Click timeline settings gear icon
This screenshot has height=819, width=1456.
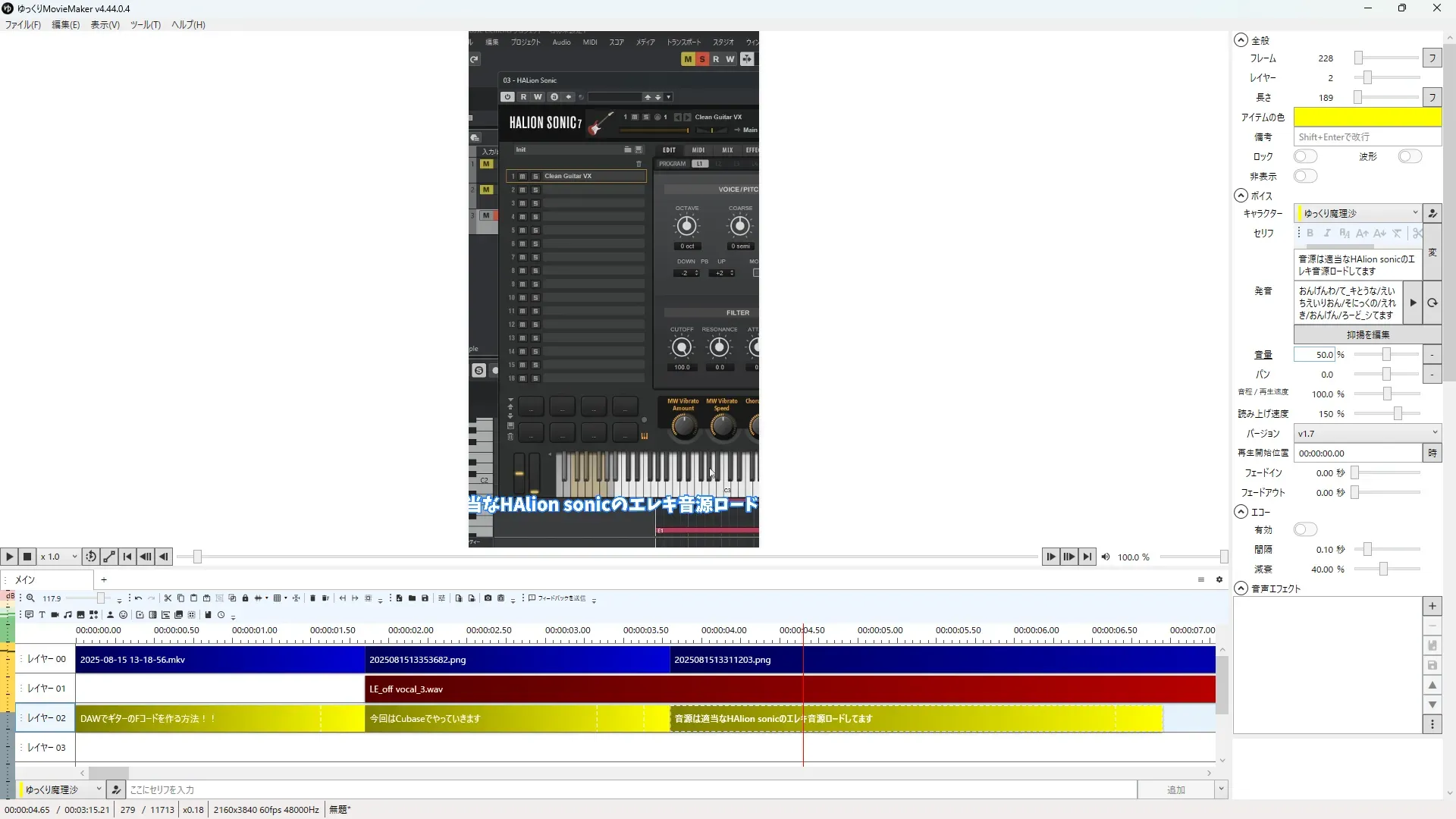[x=1219, y=580]
